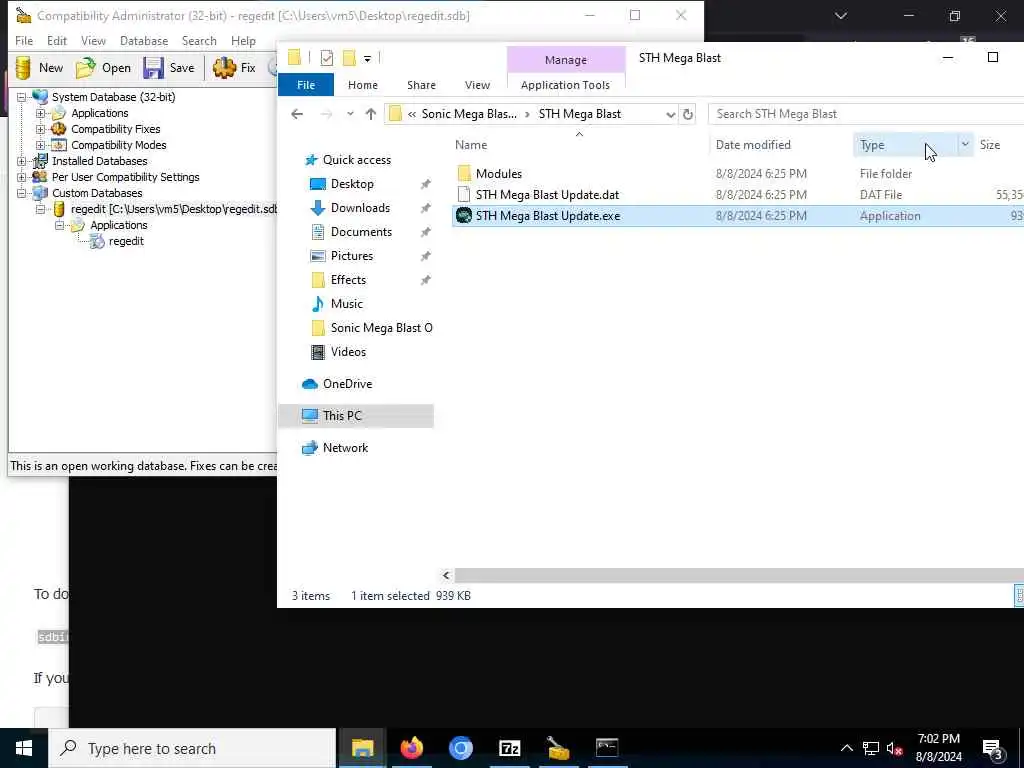The image size is (1024, 768).
Task: Open the Edit menu in Compatibility Administrator
Action: click(57, 40)
